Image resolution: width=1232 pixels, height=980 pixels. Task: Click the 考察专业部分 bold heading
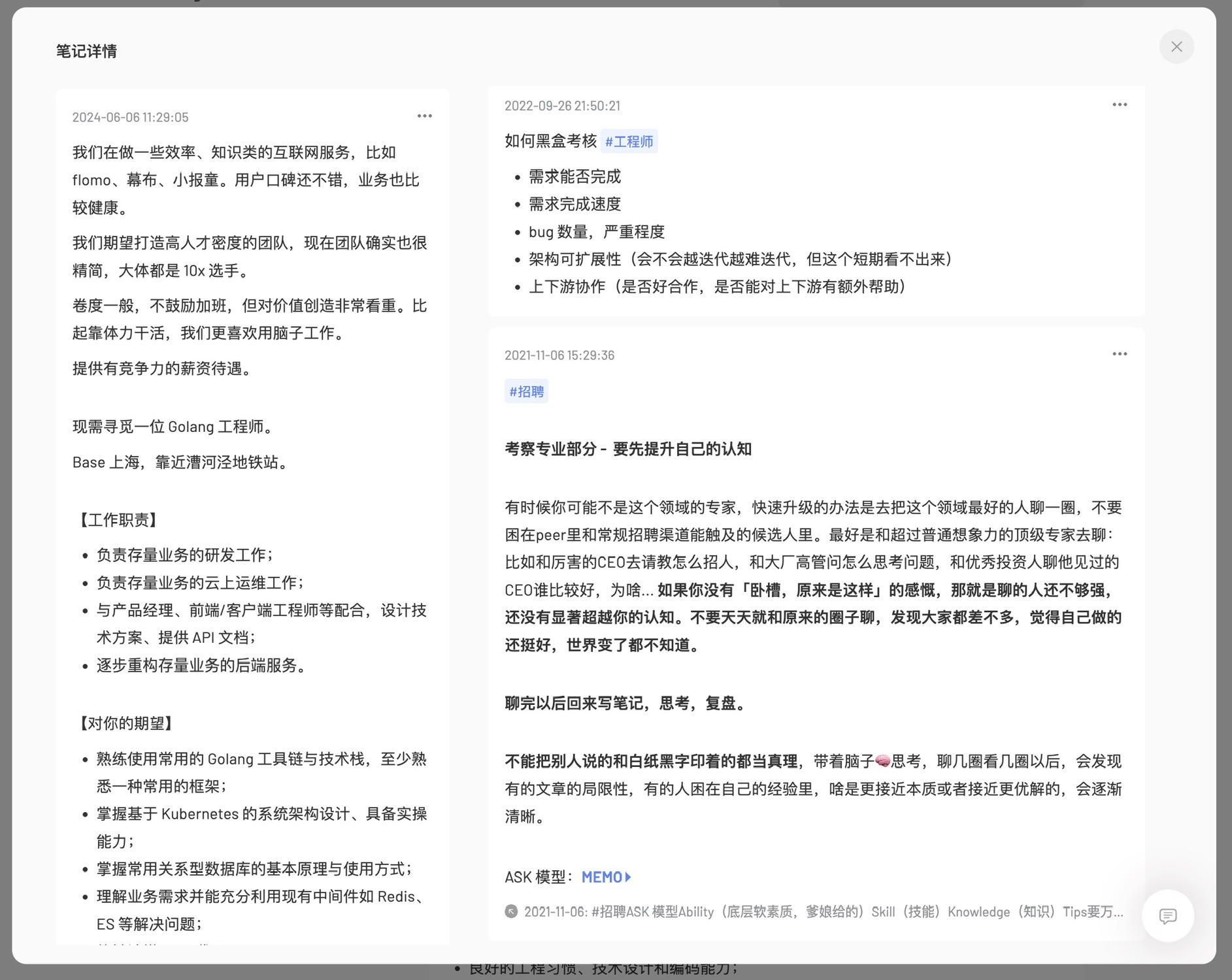click(627, 449)
